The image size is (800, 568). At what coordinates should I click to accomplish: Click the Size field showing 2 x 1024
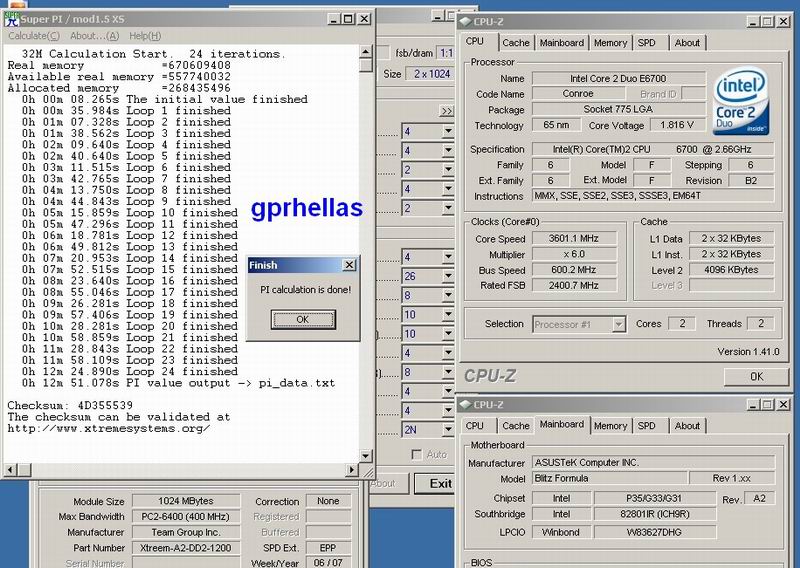pos(431,74)
